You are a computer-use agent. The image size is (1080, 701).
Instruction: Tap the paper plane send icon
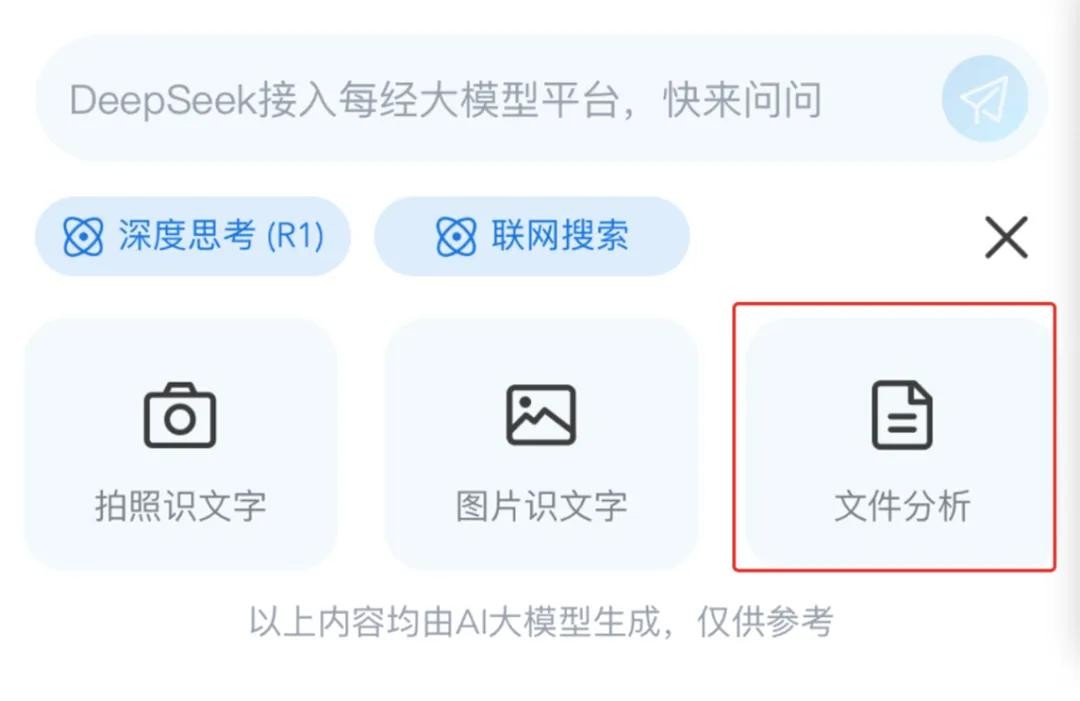984,98
